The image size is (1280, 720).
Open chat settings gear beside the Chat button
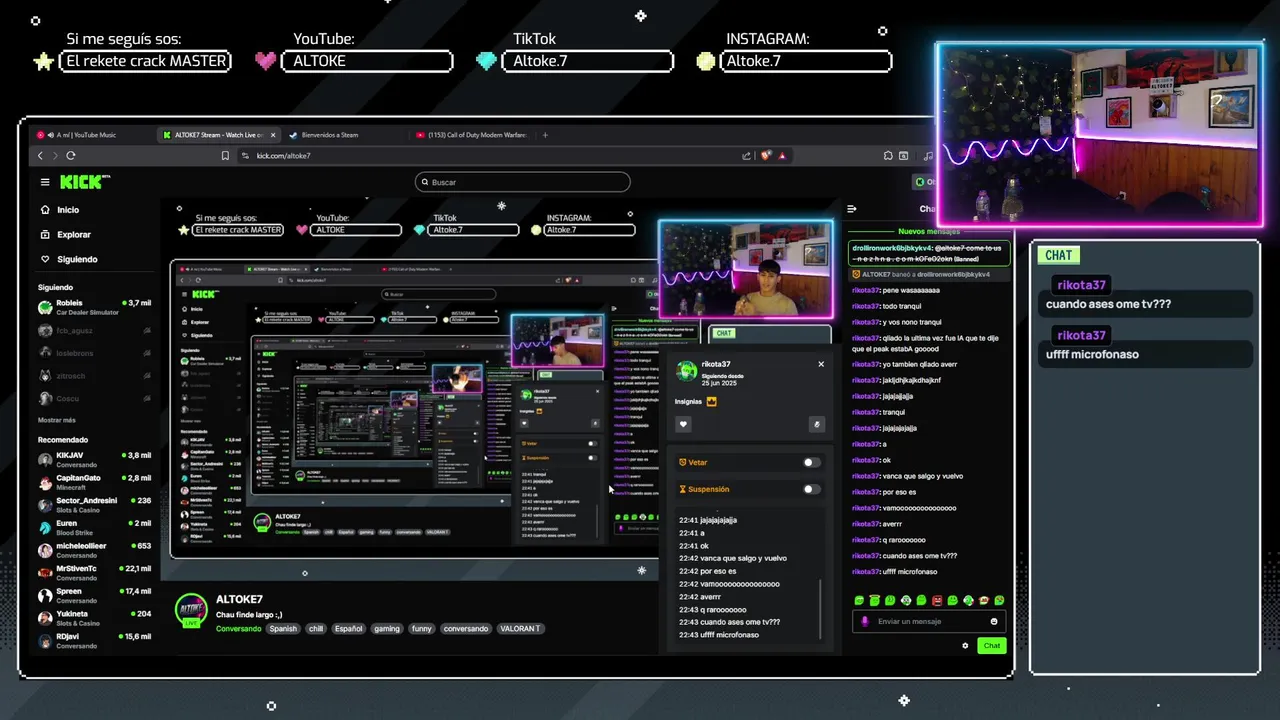pyautogui.click(x=965, y=645)
